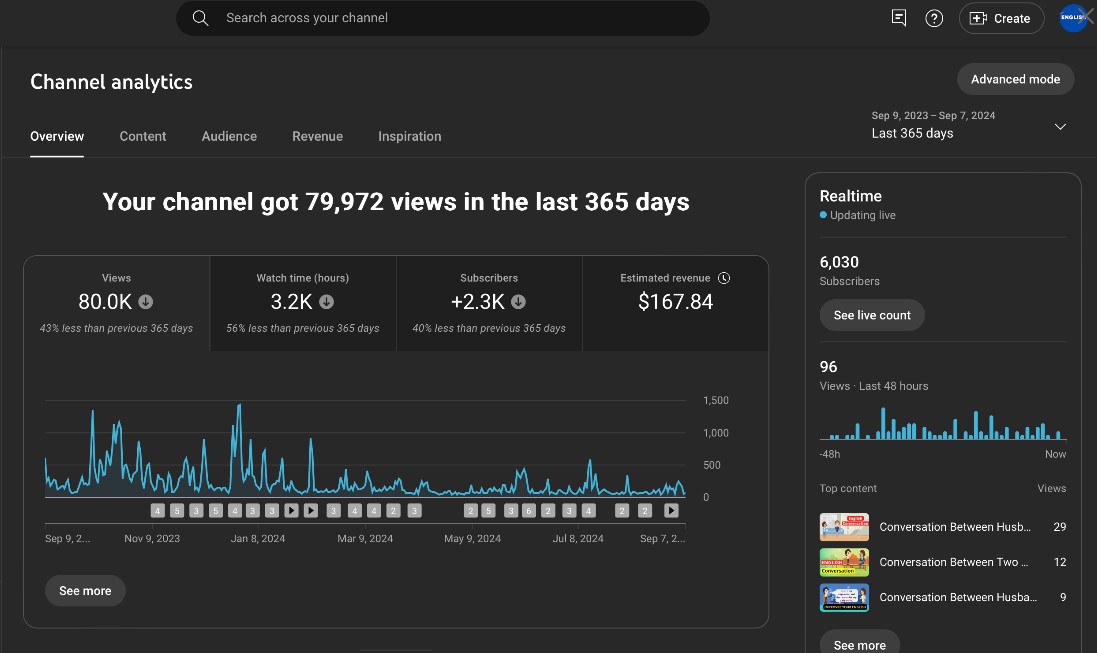Click See more below the views chart
The width and height of the screenshot is (1097, 653).
pos(85,591)
